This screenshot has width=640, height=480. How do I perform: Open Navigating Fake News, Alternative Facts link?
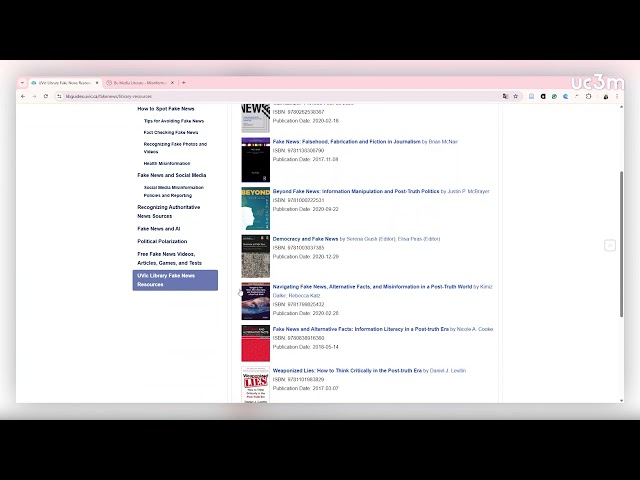tap(372, 287)
